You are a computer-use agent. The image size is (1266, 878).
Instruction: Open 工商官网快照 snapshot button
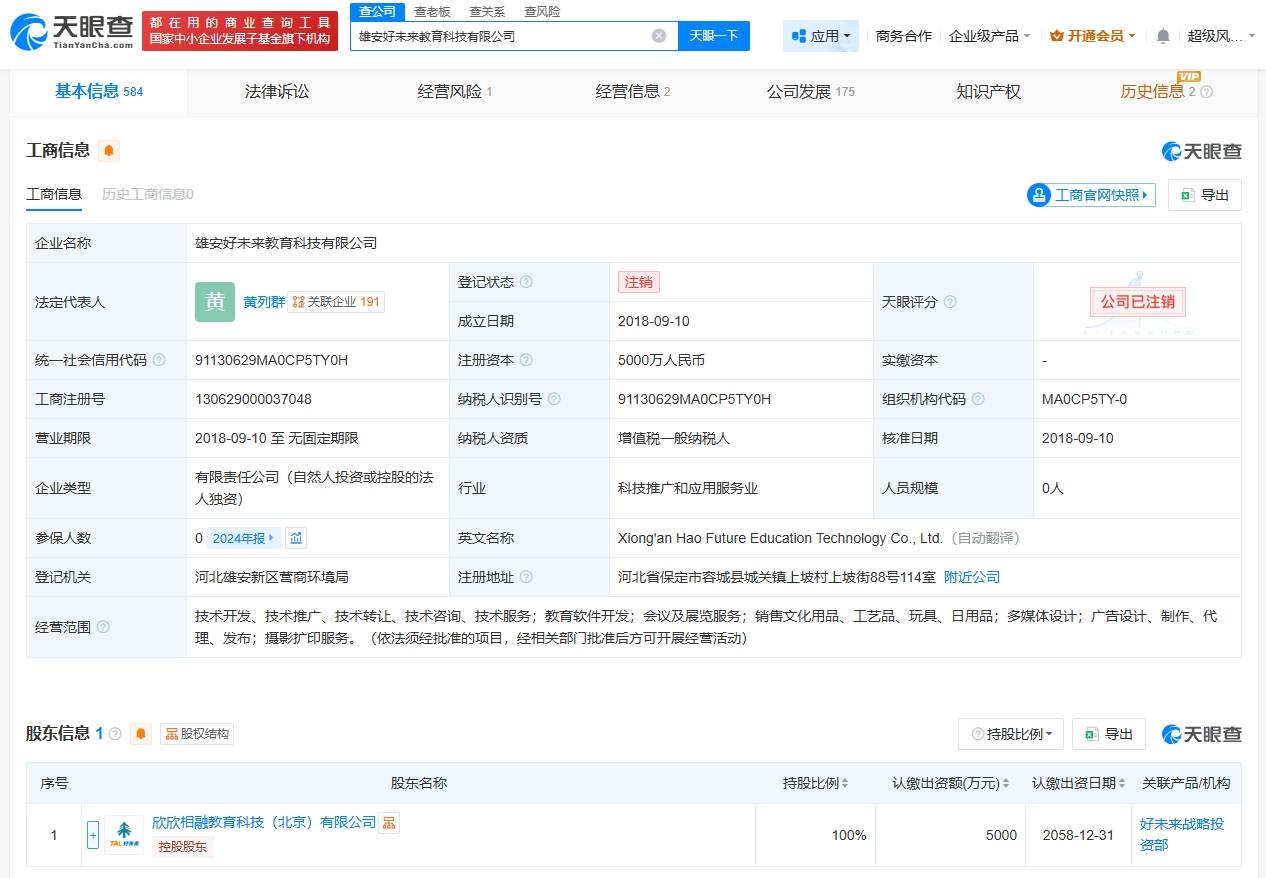point(1091,195)
